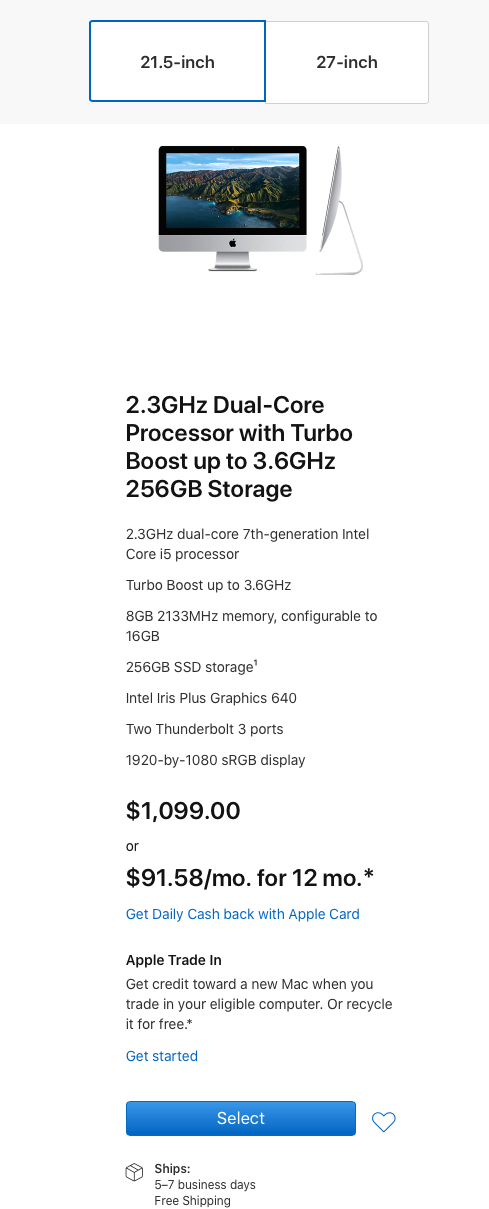Click the iMac front-view image

tap(232, 207)
